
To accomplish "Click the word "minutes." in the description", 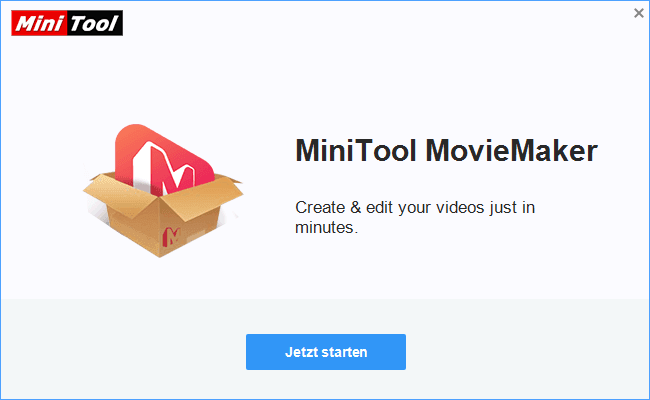I will tap(326, 228).
